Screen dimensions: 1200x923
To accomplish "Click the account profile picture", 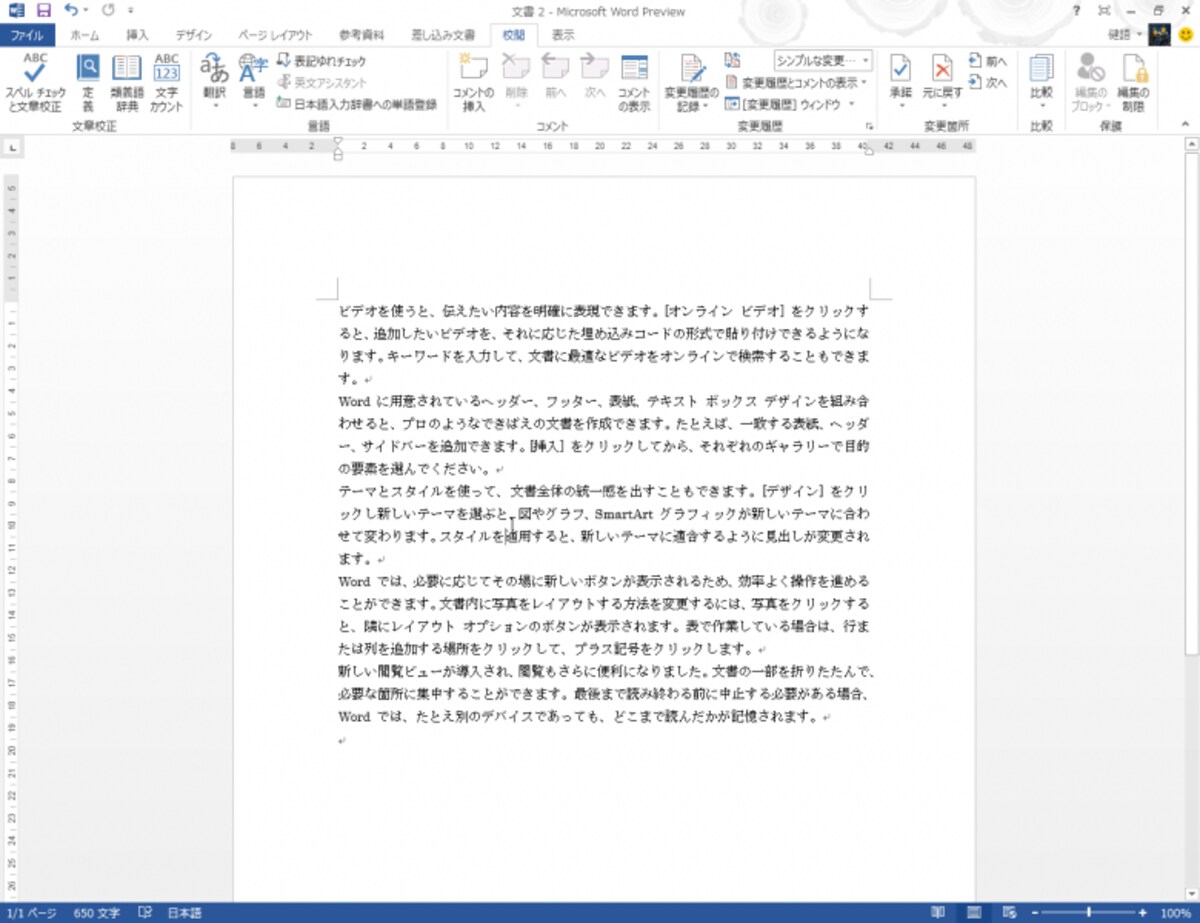I will [x=1158, y=35].
